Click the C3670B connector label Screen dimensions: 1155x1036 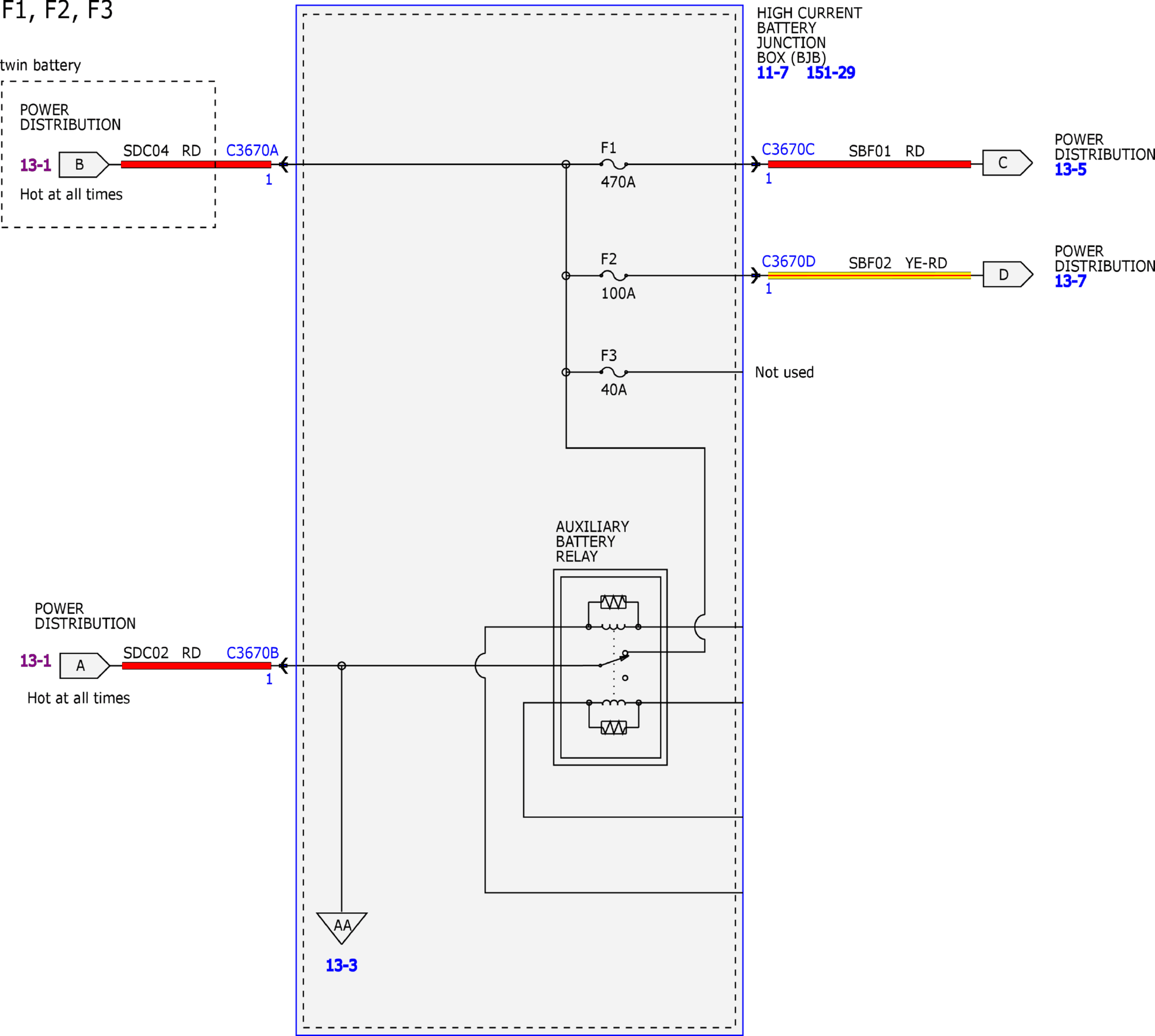(x=253, y=653)
